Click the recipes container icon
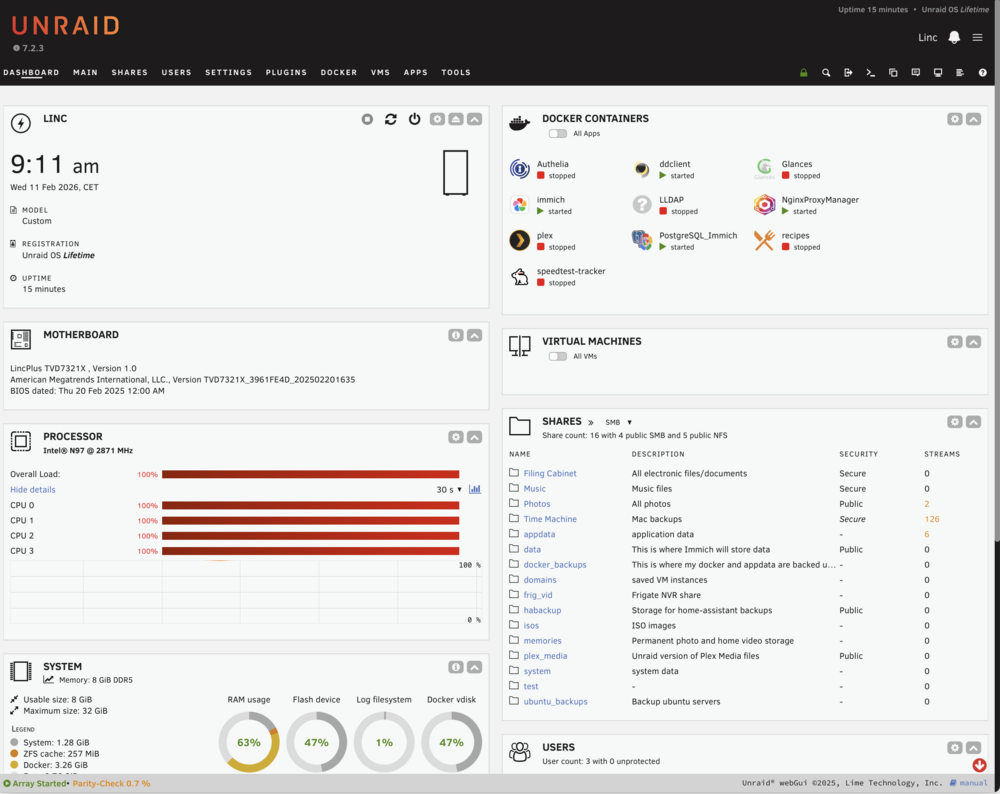1000x794 pixels. point(765,240)
